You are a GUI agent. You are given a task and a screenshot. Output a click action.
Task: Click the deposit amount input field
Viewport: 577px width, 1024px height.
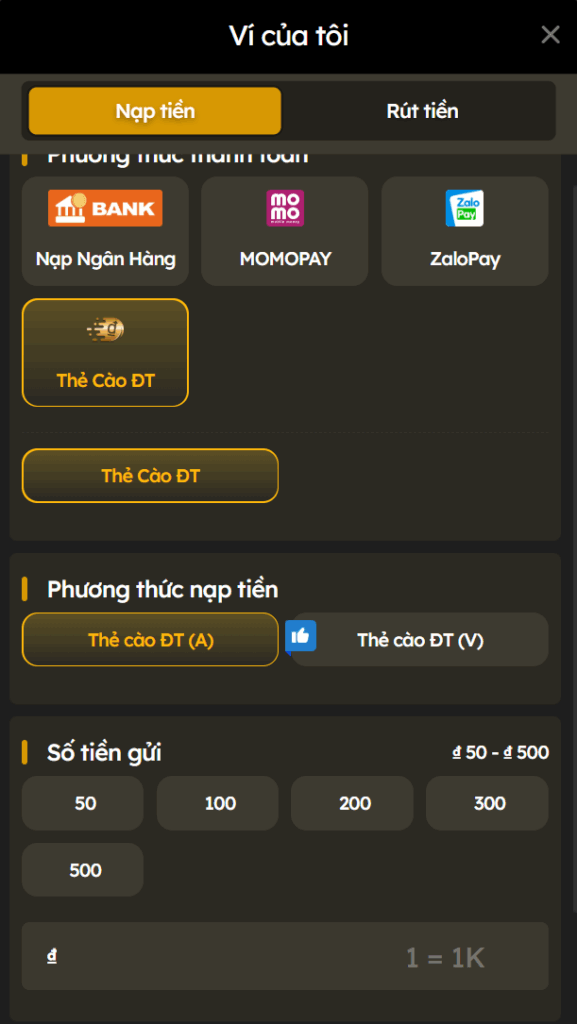coord(285,956)
